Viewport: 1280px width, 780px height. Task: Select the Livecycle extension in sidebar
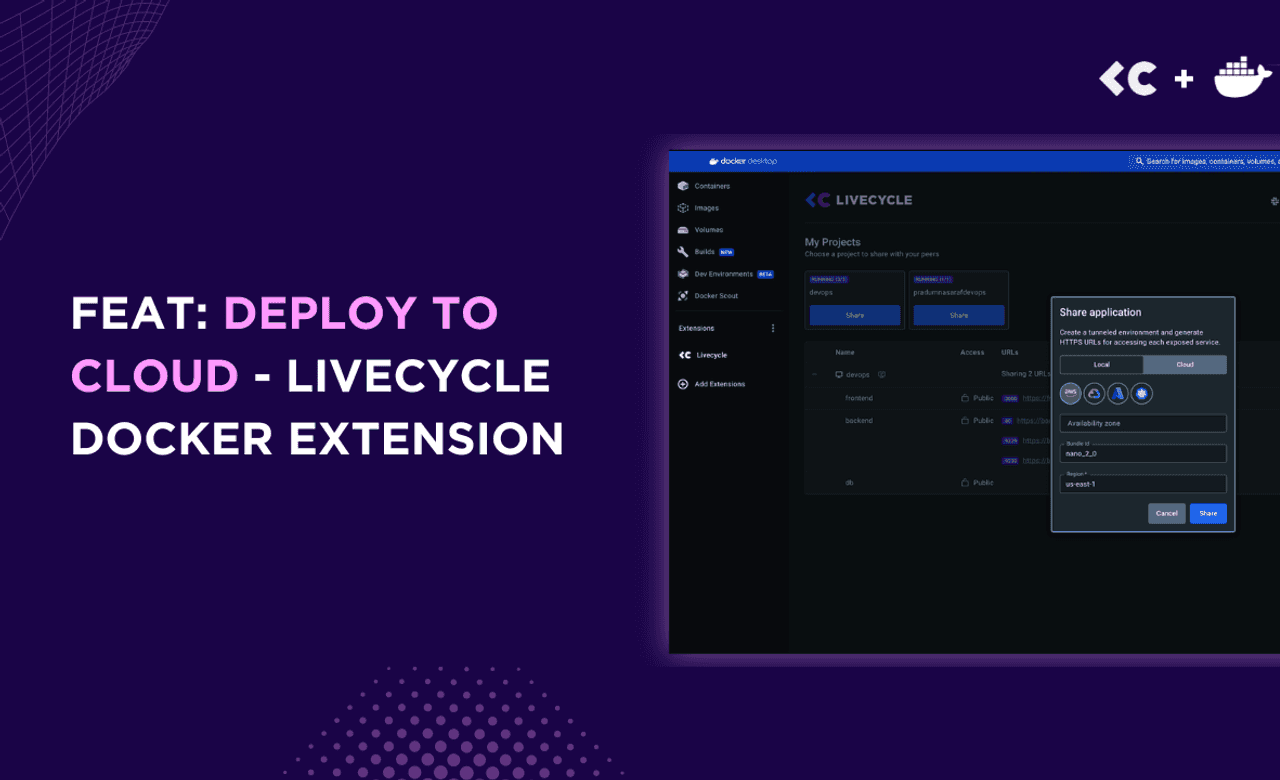703,355
